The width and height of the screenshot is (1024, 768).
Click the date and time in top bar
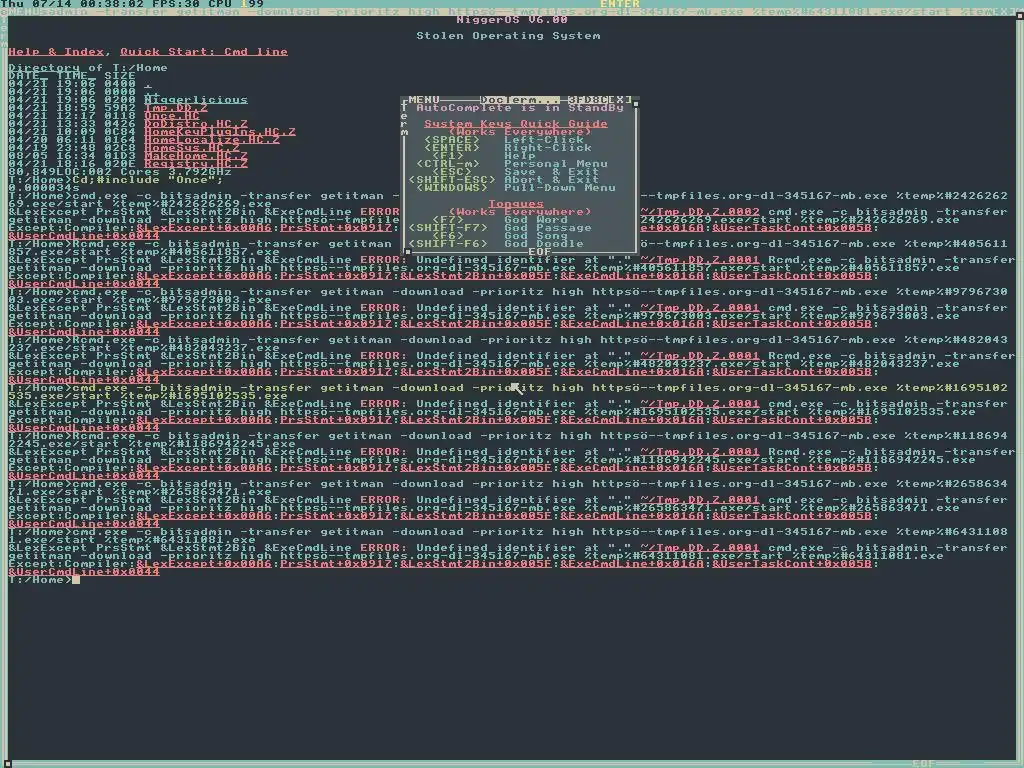(x=72, y=4)
